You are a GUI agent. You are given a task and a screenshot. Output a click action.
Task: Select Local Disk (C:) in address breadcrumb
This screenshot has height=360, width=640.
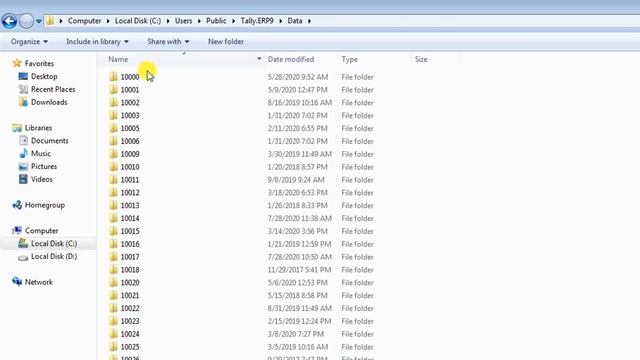click(x=138, y=21)
